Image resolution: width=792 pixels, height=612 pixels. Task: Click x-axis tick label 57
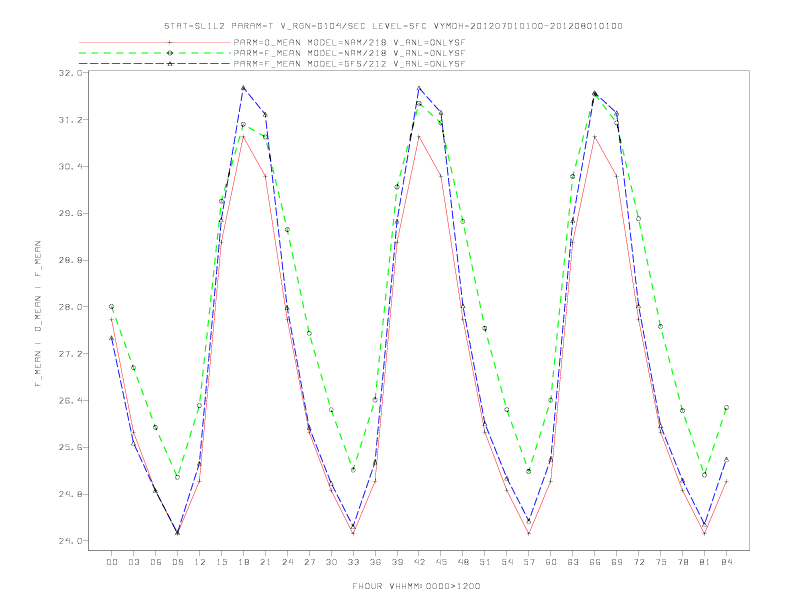pos(529,562)
